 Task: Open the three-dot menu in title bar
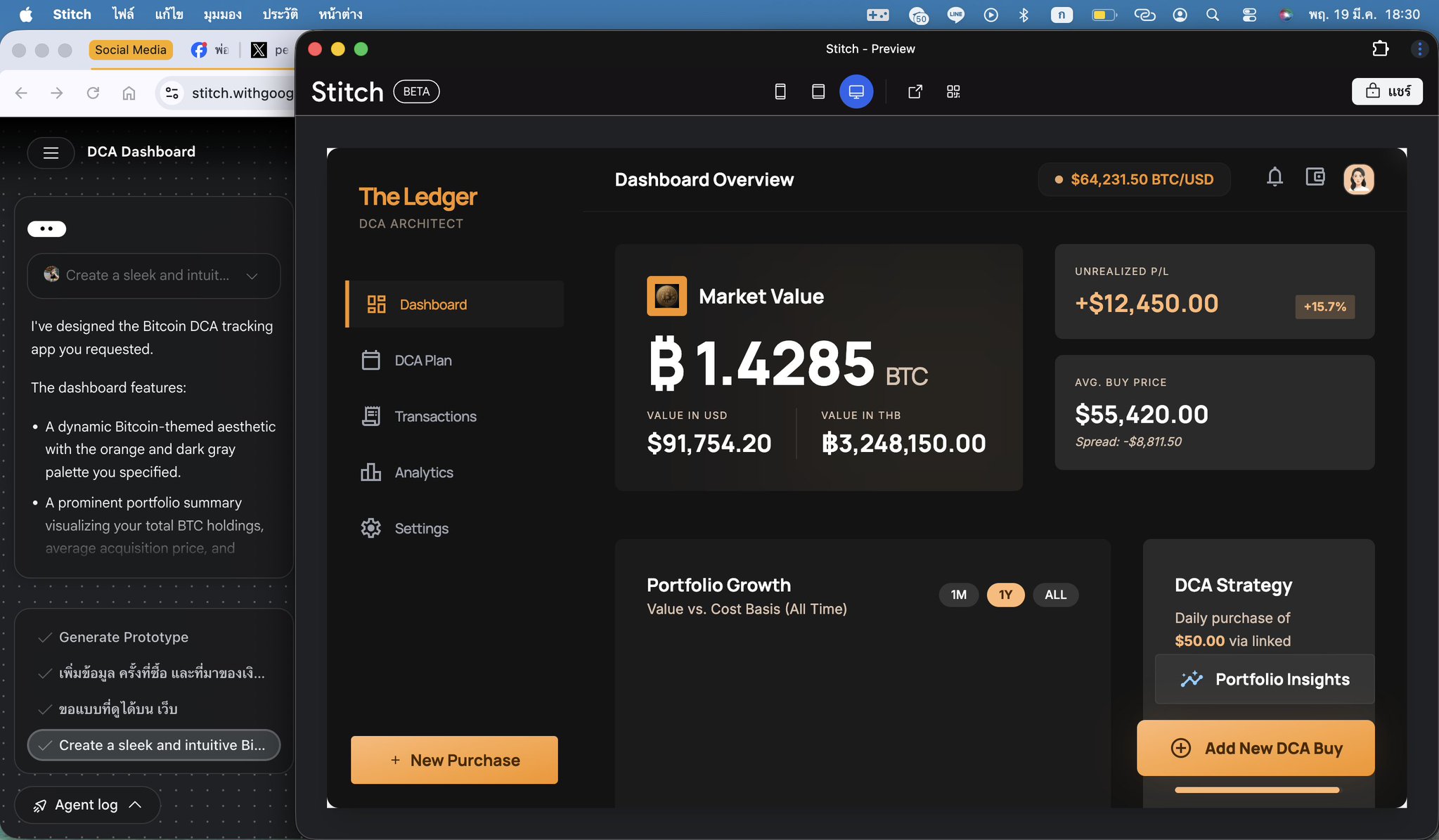(x=1419, y=49)
